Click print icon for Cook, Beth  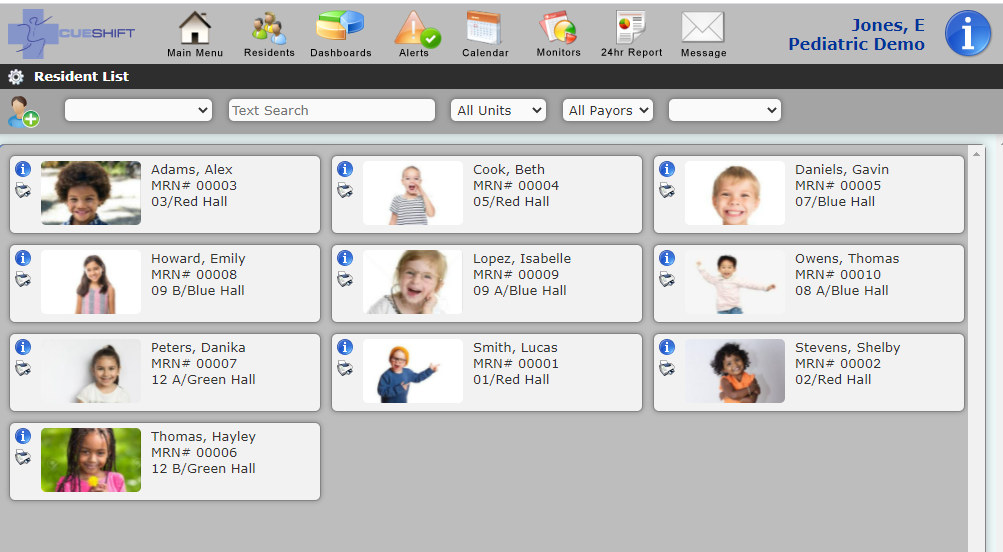coord(345,190)
